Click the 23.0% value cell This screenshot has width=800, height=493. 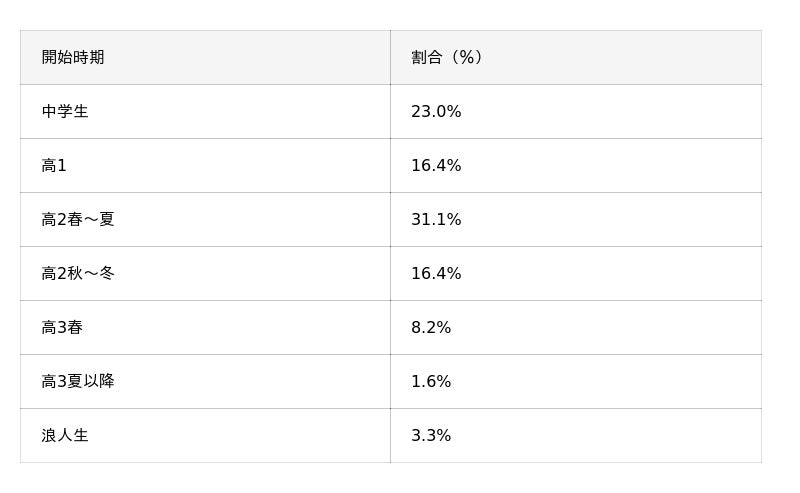[x=436, y=112]
